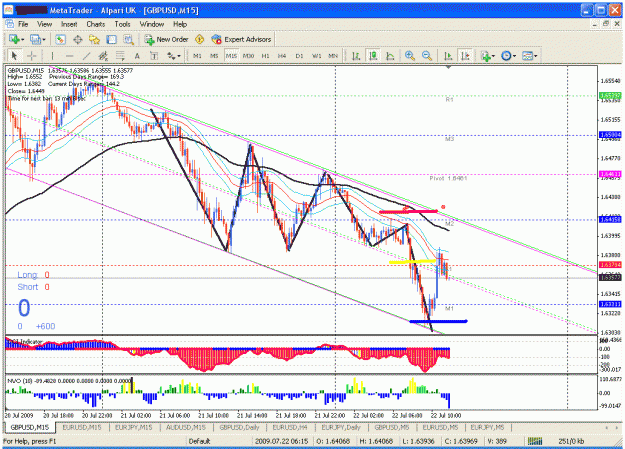Click the Zoom Out magnifier
Image resolution: width=625 pixels, height=449 pixels.
click(x=427, y=56)
